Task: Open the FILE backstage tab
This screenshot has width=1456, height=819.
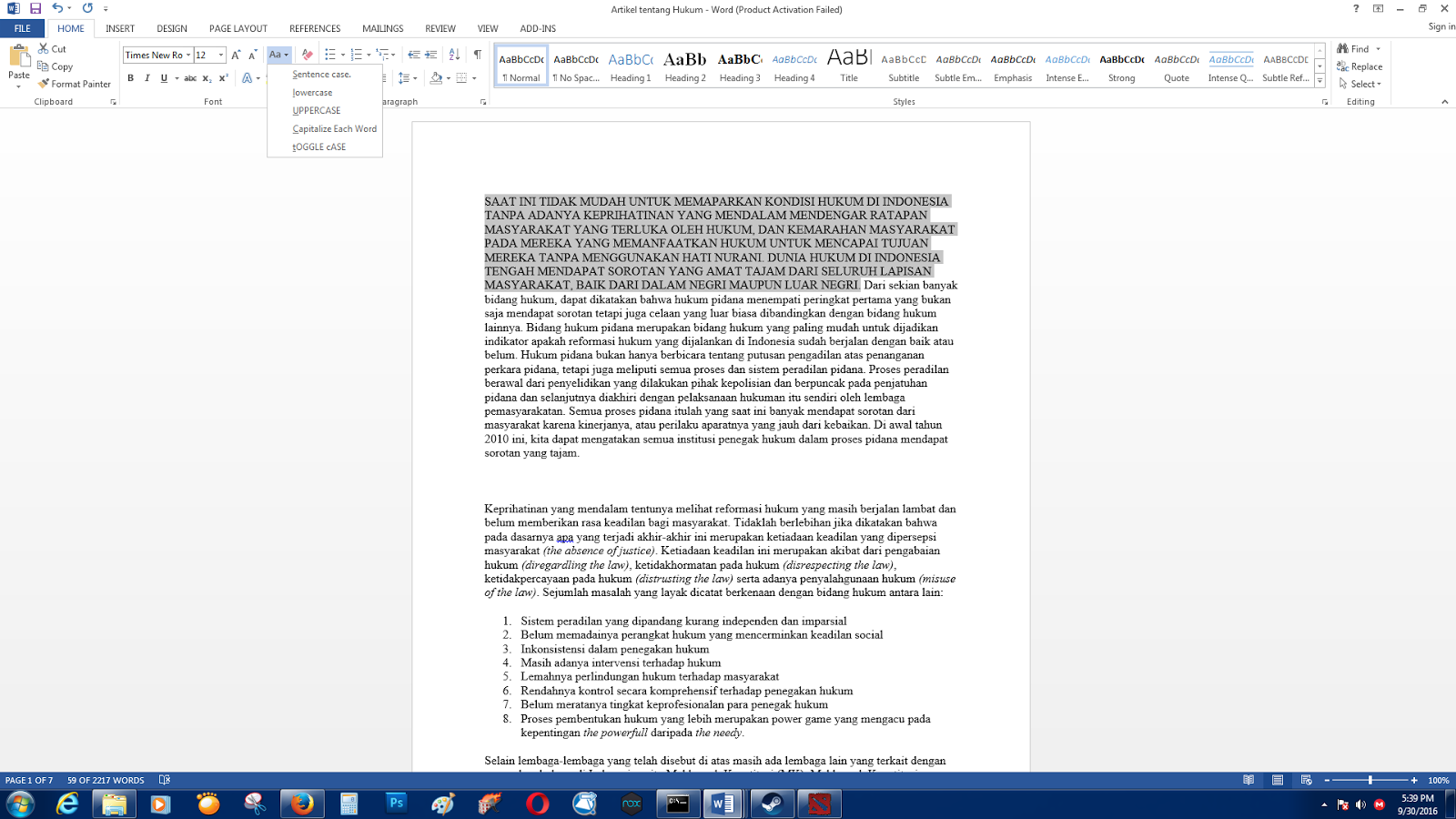Action: (x=22, y=28)
